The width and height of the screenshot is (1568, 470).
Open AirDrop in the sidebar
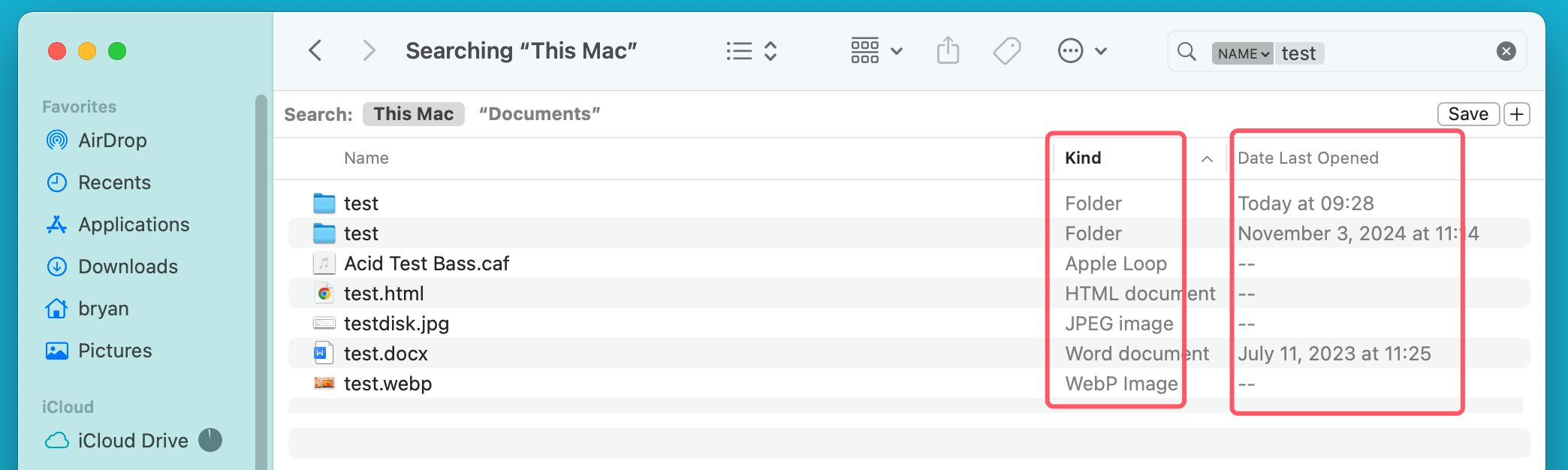click(110, 140)
